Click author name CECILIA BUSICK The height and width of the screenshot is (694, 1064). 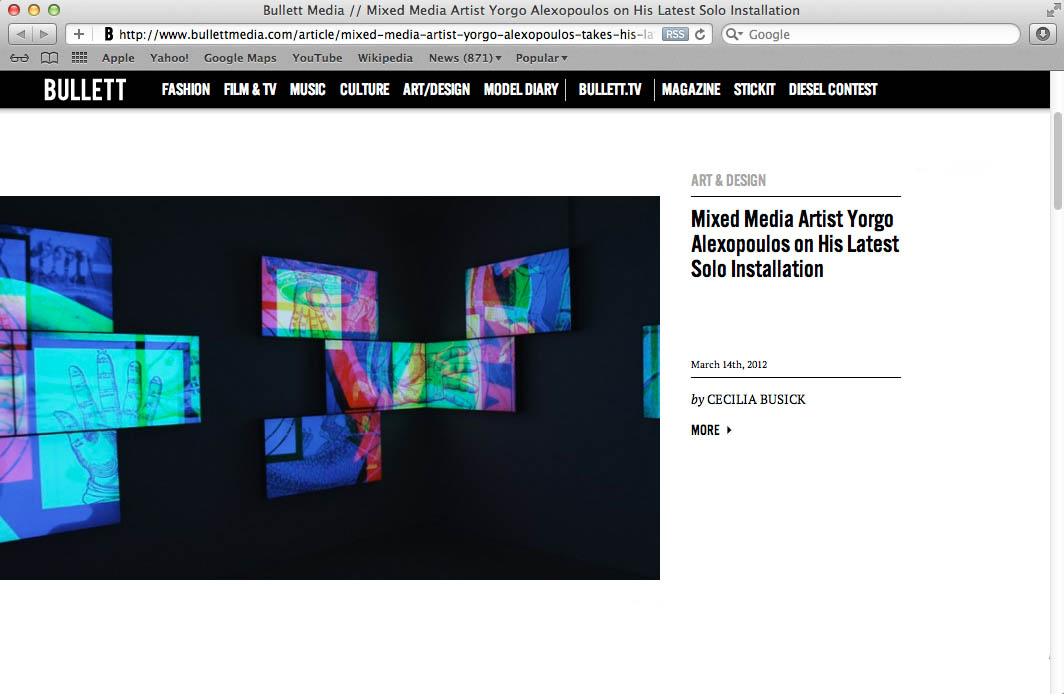(x=756, y=400)
